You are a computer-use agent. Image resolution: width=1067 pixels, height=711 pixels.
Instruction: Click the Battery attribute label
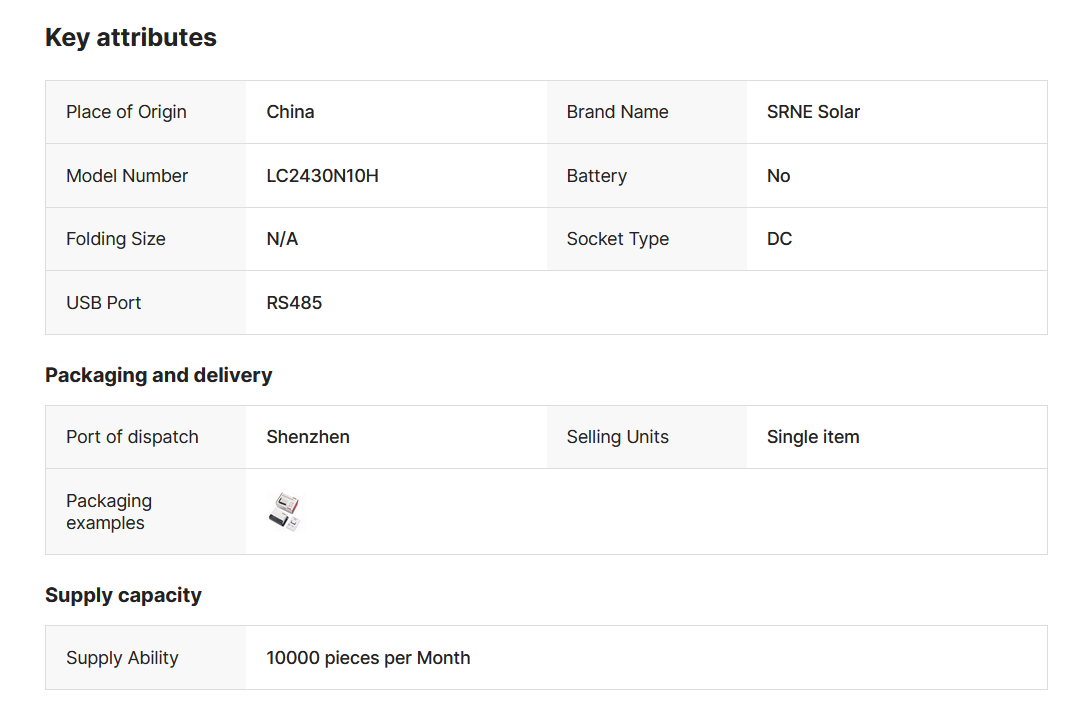596,176
